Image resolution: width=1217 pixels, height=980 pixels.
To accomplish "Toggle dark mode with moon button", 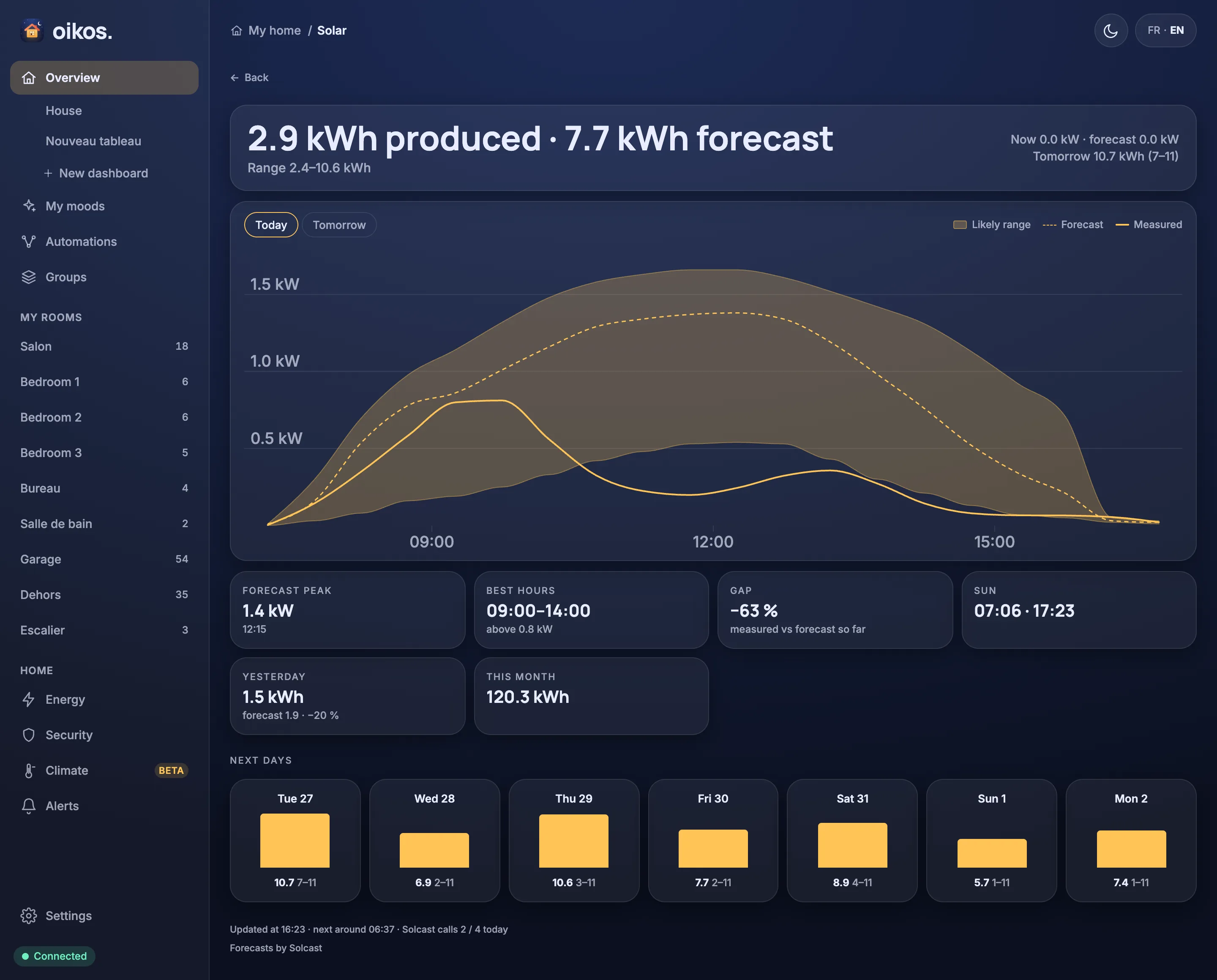I will click(1111, 30).
